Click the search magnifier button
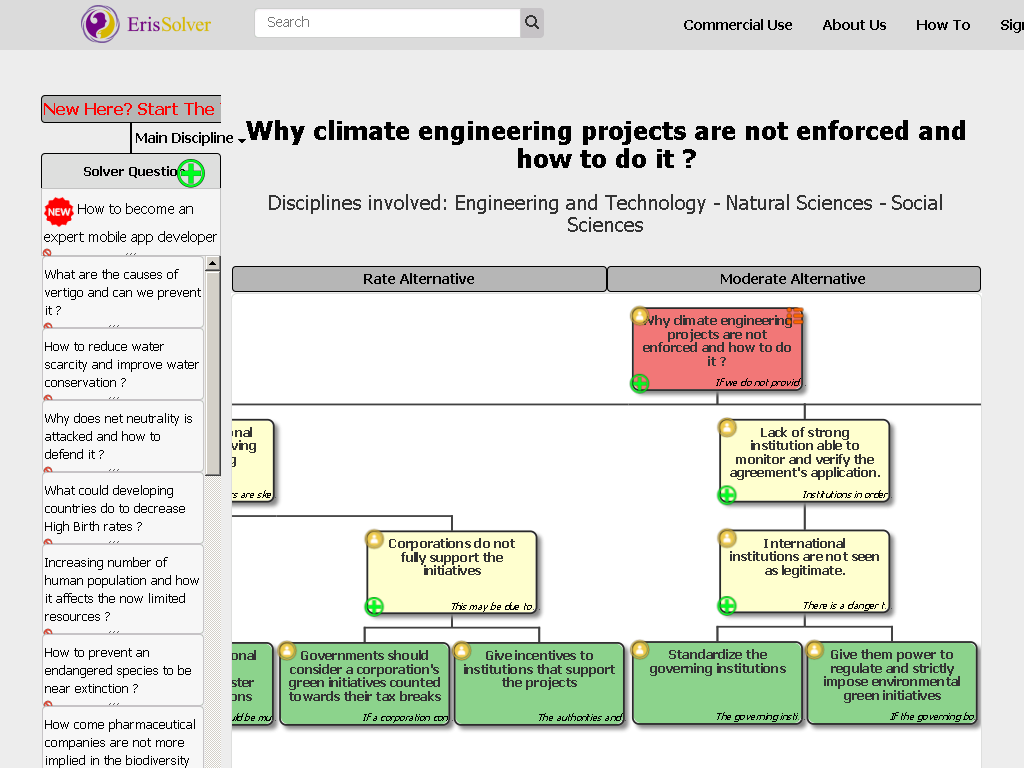 [532, 23]
